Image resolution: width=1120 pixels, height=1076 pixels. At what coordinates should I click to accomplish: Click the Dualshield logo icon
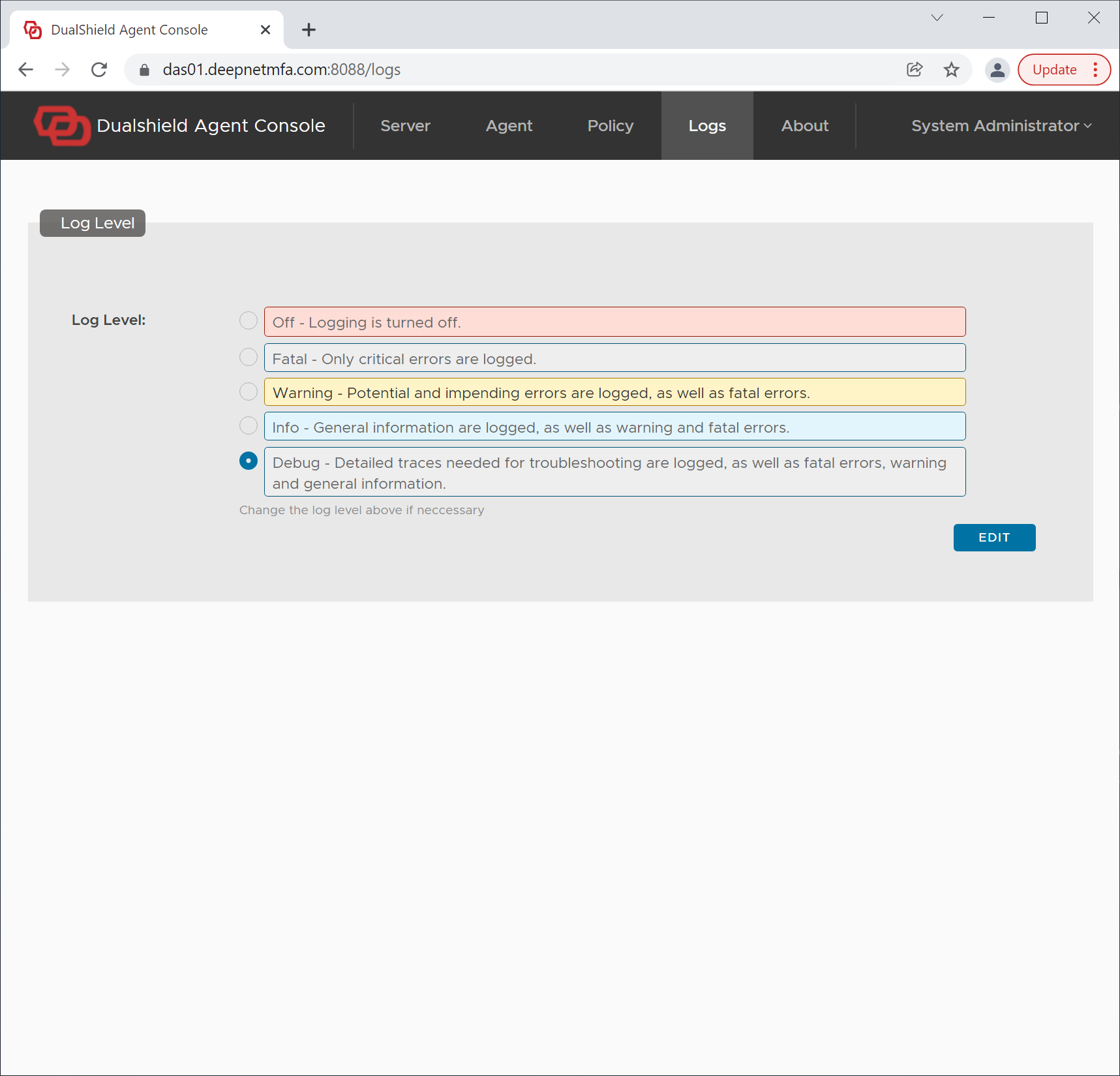point(62,125)
